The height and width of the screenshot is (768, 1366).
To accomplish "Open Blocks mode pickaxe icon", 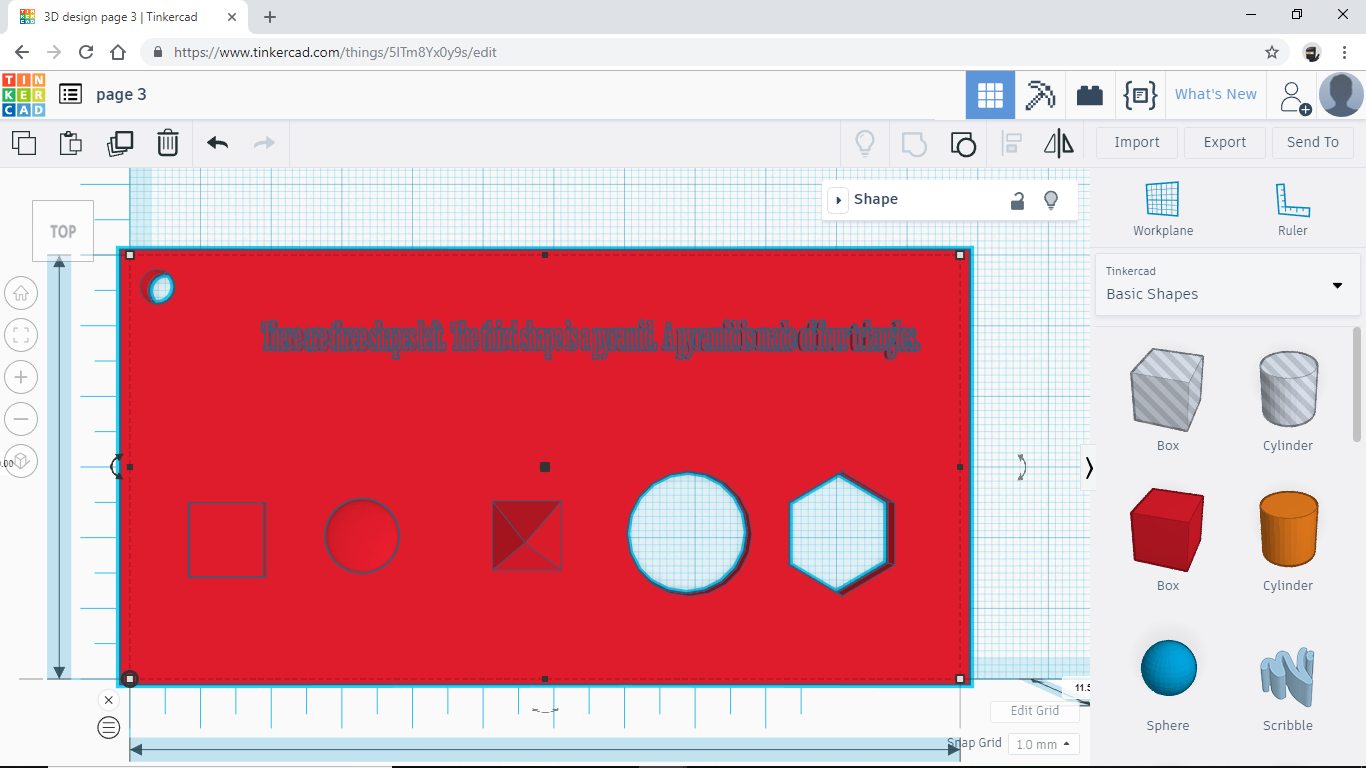I will 1040,95.
